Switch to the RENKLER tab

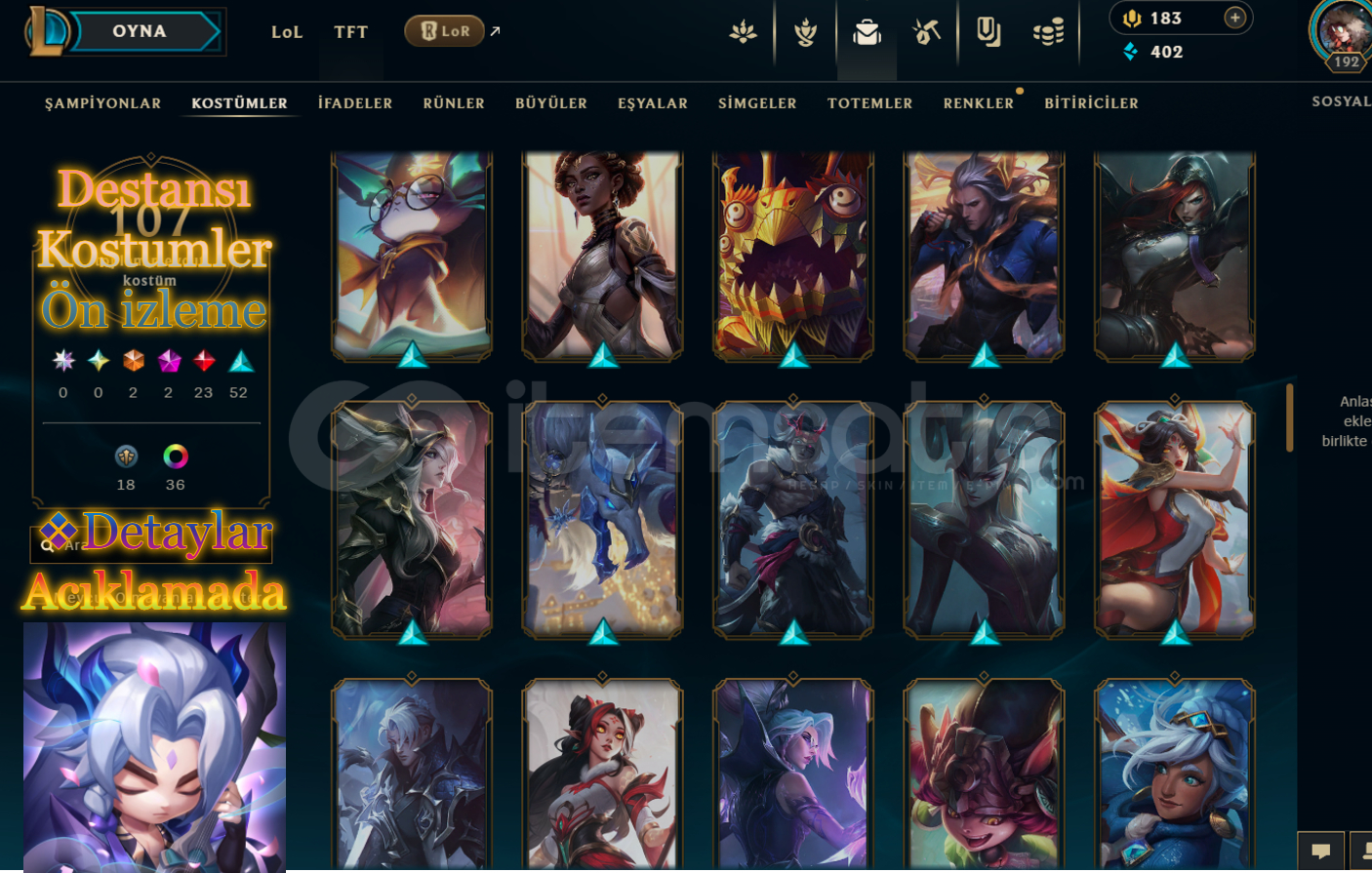coord(979,103)
